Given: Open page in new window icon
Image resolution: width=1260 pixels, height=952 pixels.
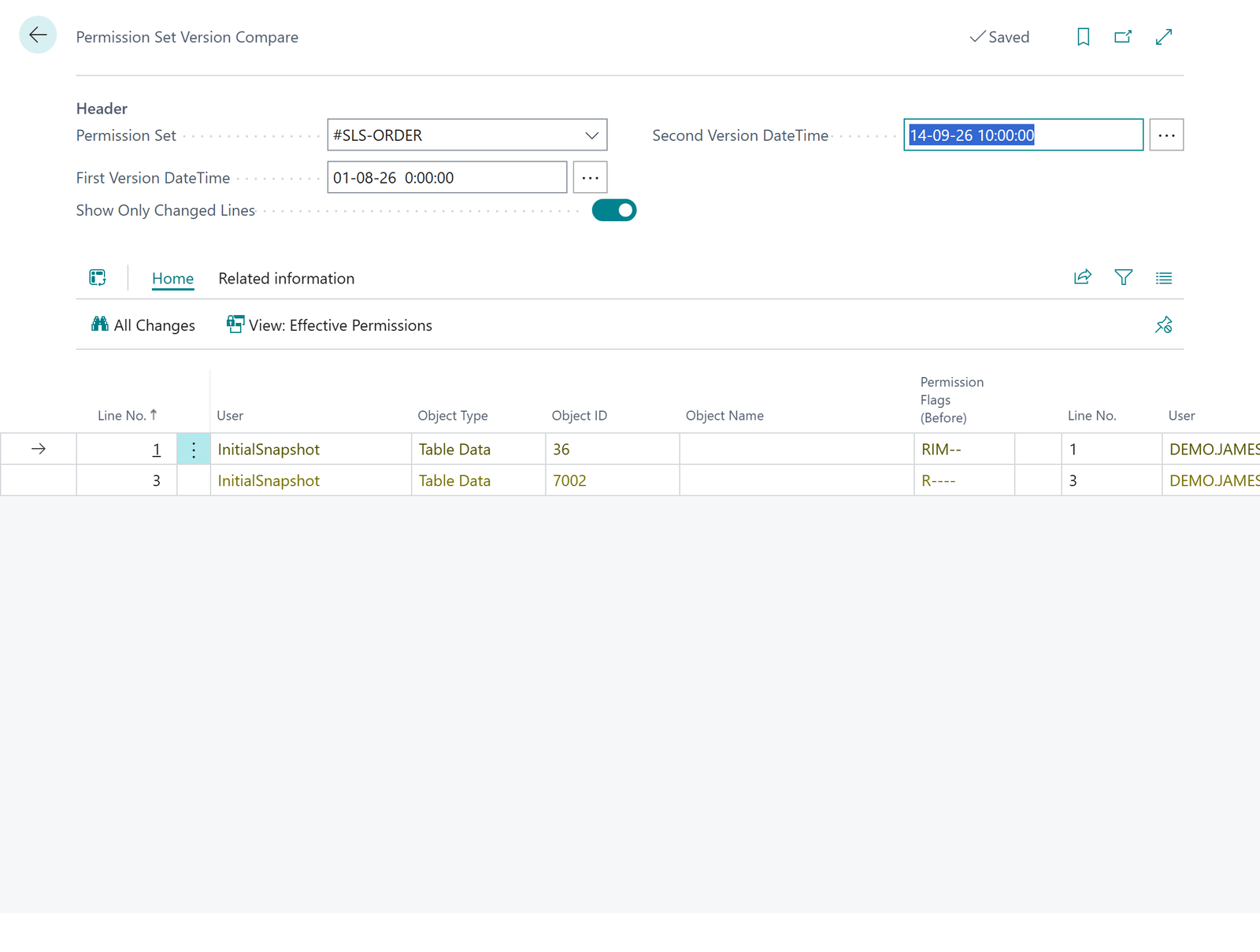Looking at the screenshot, I should pyautogui.click(x=1123, y=37).
